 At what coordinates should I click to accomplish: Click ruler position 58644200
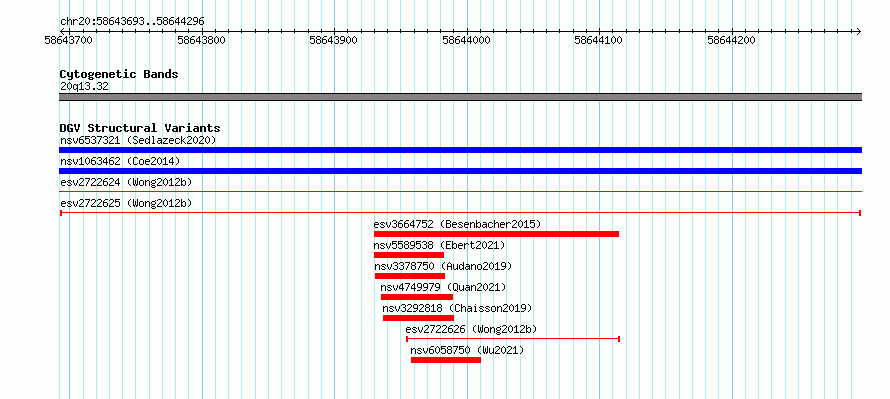click(x=732, y=40)
